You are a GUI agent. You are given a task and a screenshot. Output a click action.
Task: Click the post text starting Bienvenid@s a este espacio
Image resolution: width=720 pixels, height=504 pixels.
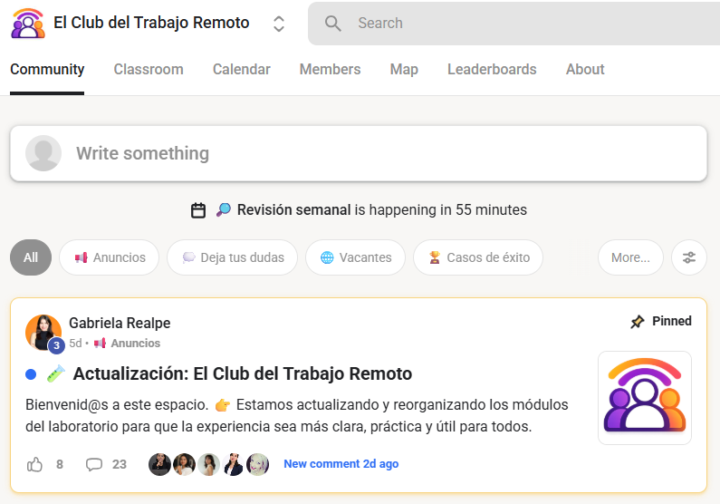(x=297, y=415)
